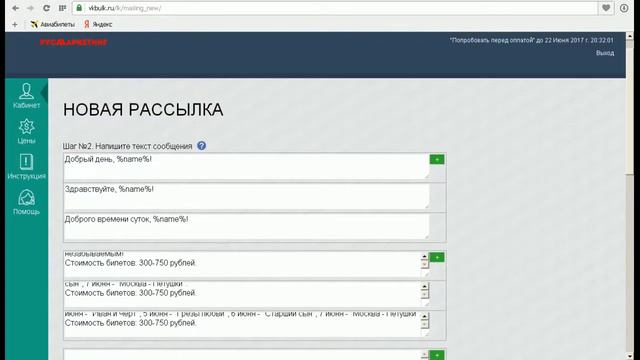
Task: Open the browser downloads icon
Action: [x=624, y=8]
